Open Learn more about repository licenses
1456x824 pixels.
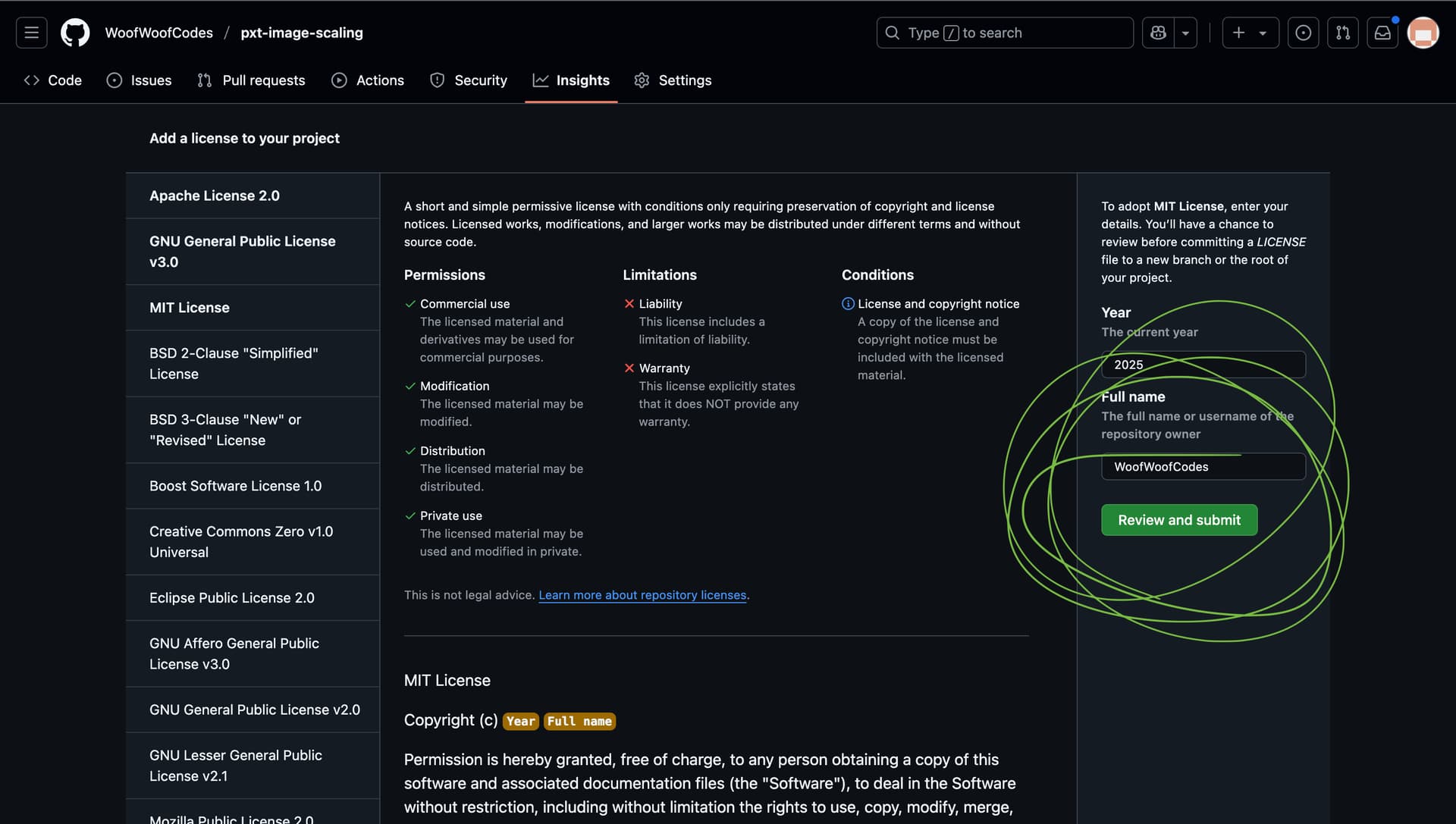click(642, 595)
